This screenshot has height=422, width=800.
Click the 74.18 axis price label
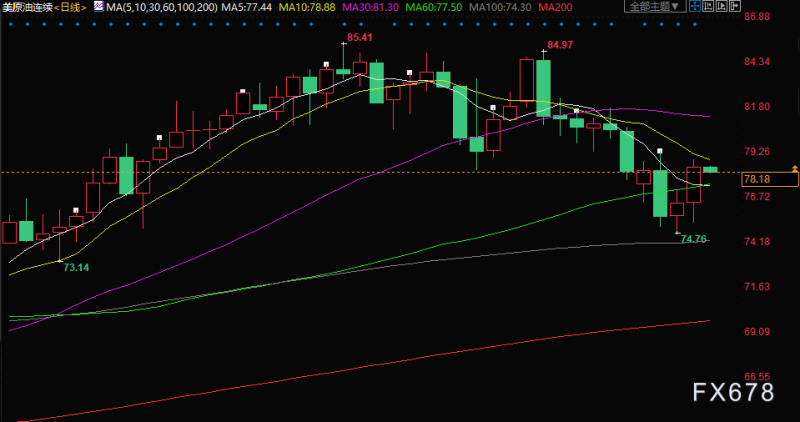click(757, 241)
